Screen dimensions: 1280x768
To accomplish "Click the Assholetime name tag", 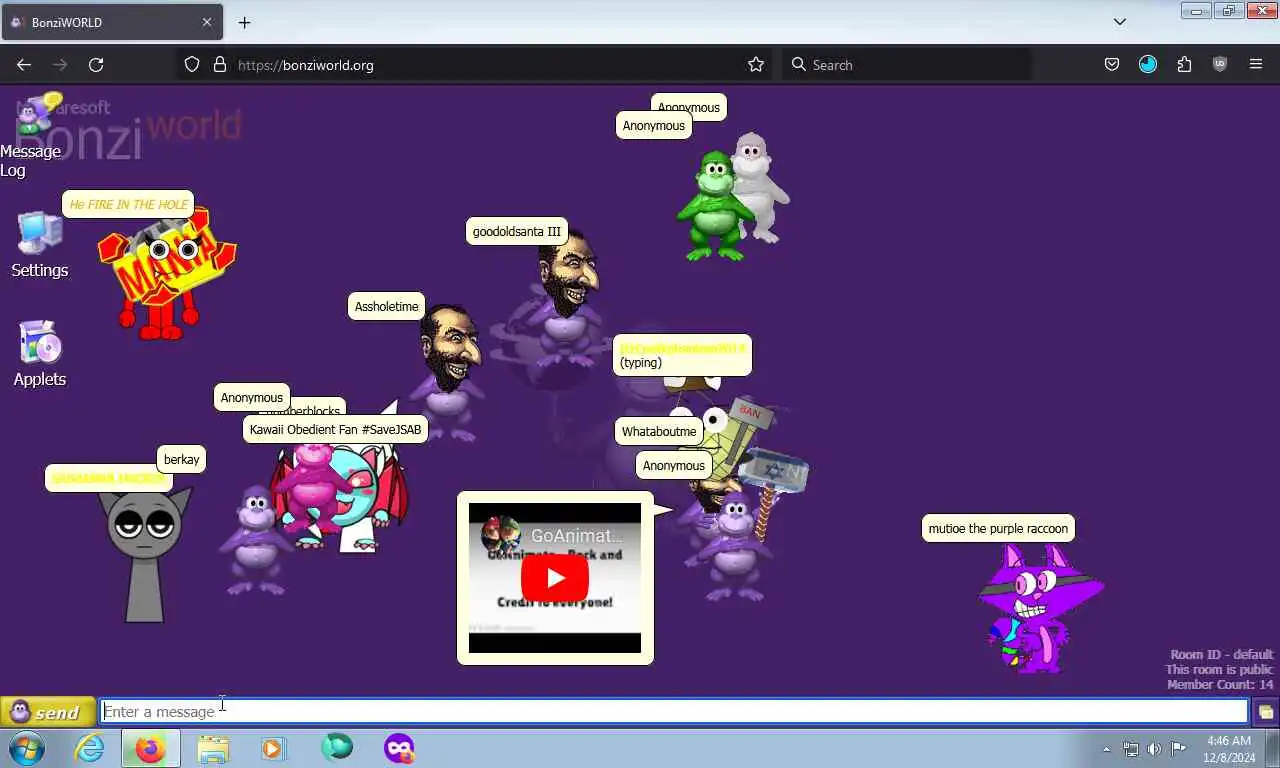I will point(386,307).
